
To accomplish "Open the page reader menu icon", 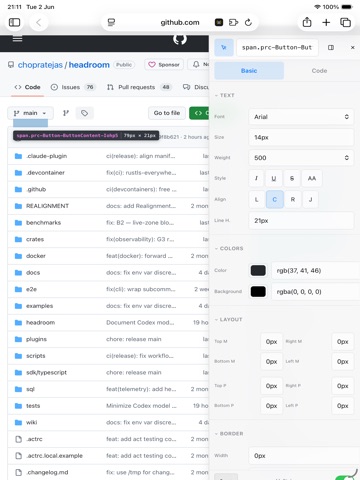I will (x=111, y=22).
